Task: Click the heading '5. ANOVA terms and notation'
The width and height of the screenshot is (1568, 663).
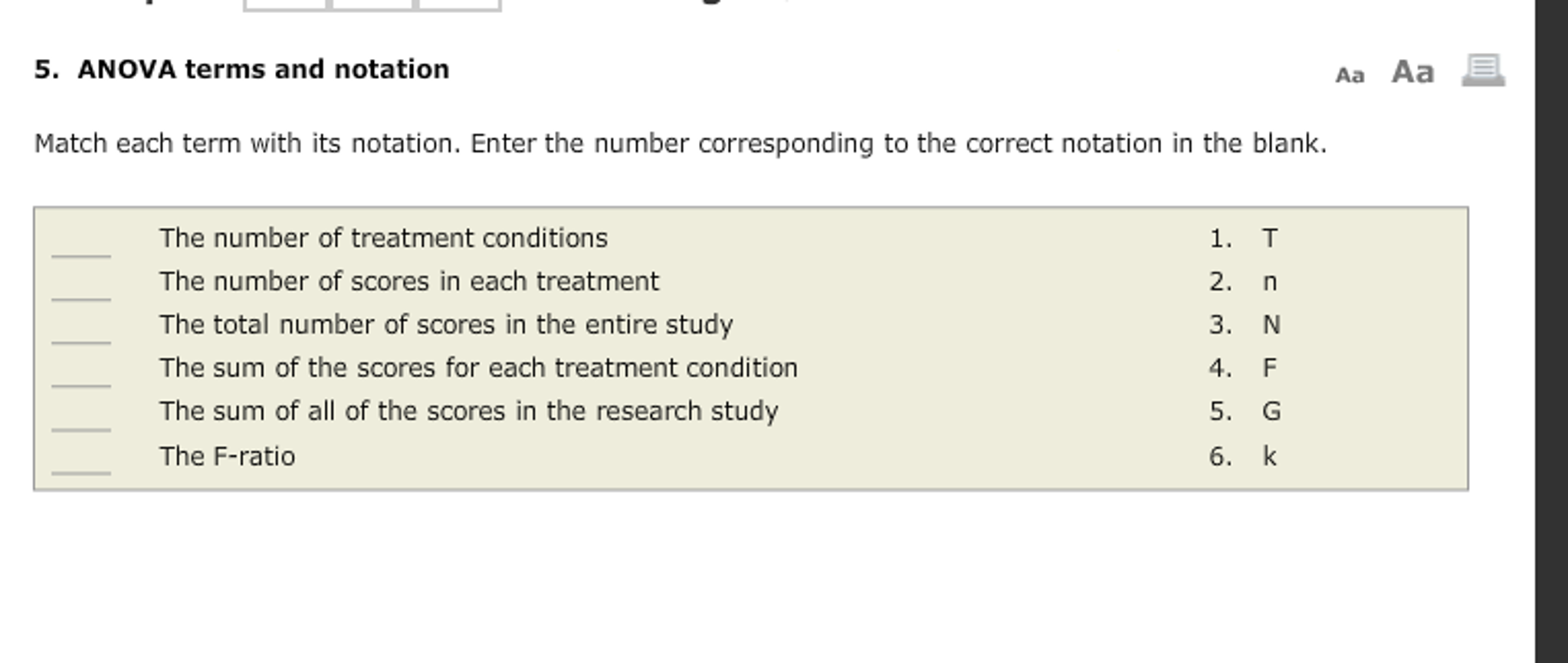Action: [241, 69]
